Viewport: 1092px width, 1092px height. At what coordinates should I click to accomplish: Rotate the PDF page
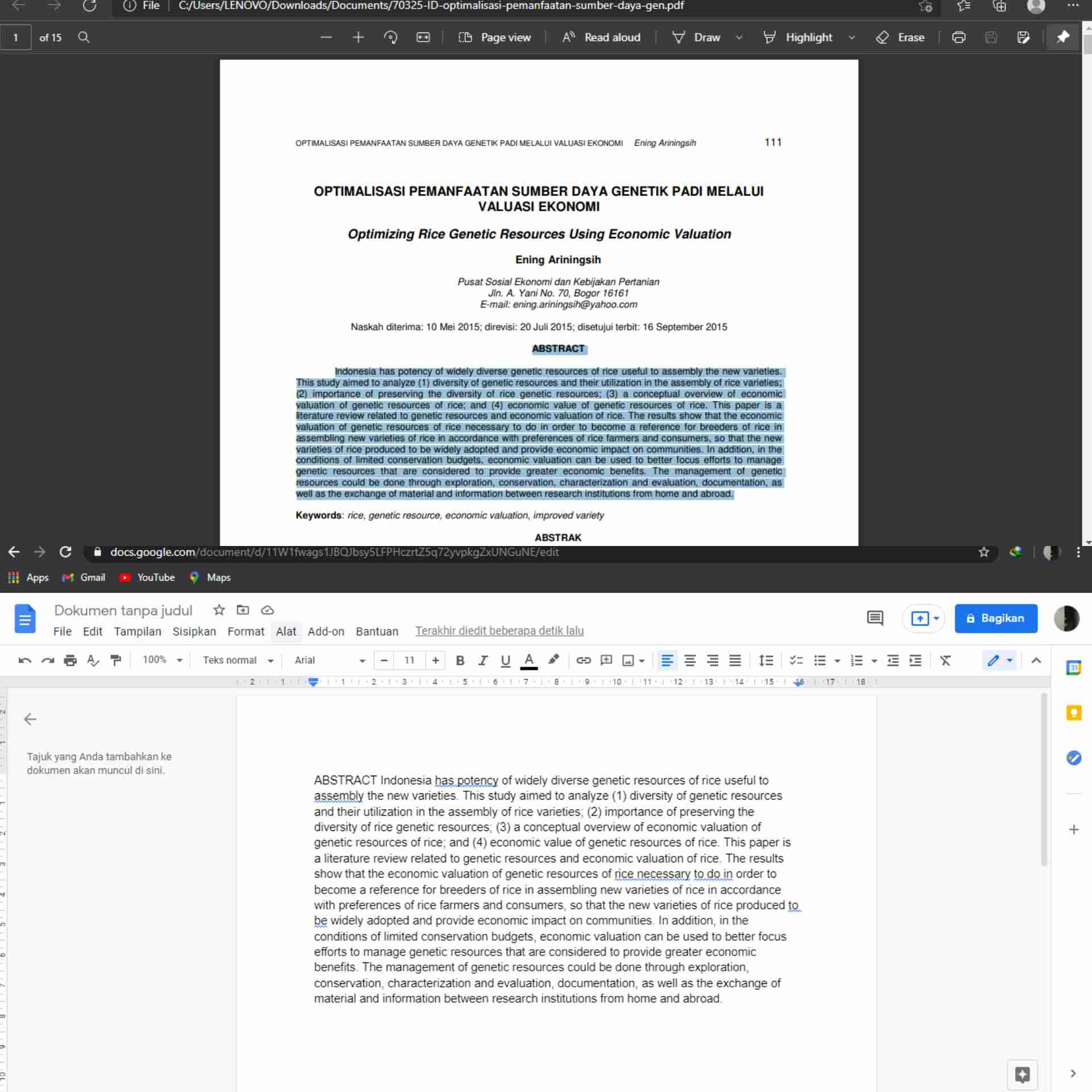[391, 38]
